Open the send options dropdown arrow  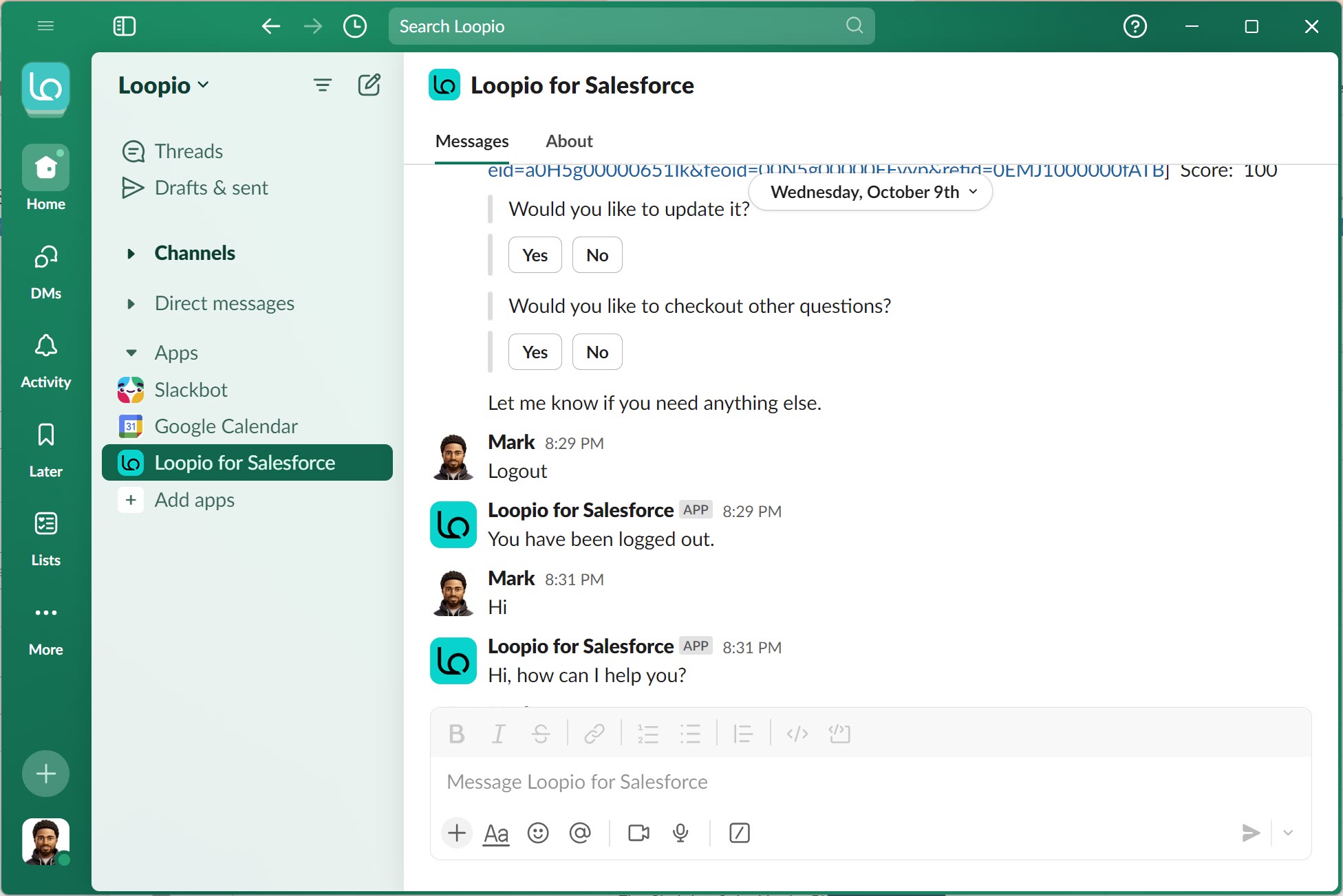coord(1288,833)
